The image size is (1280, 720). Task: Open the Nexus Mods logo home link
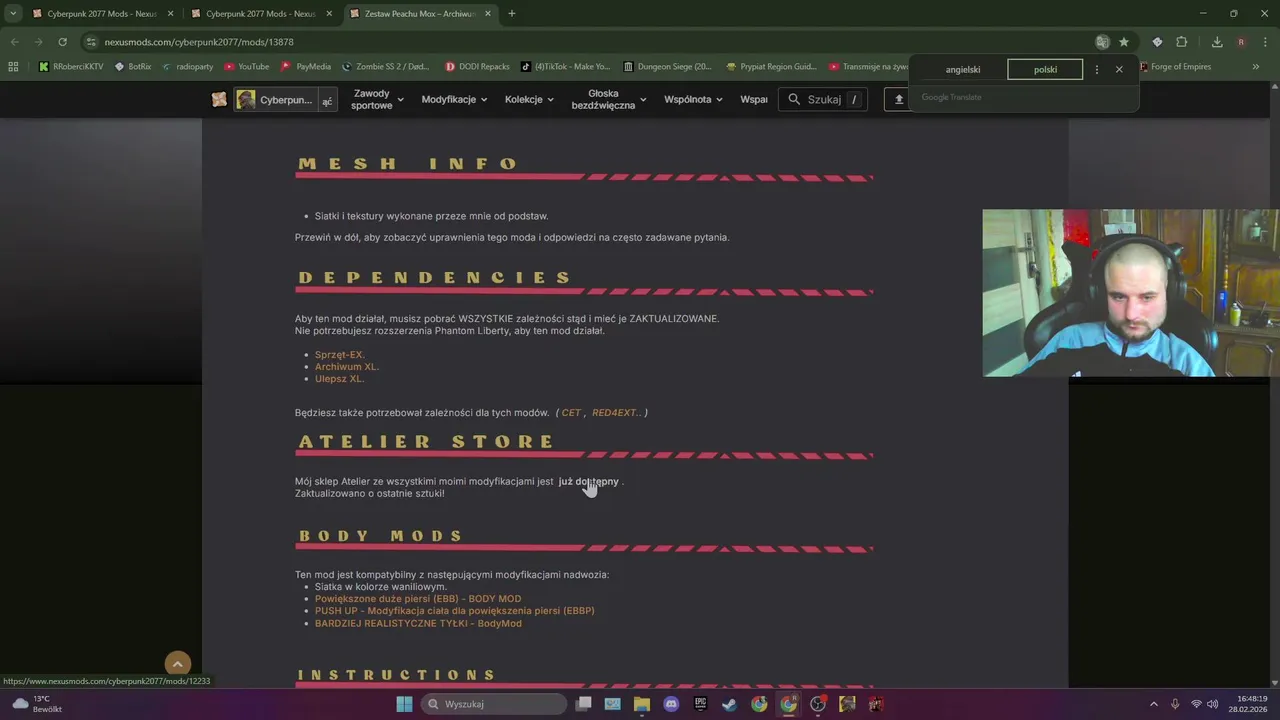tap(219, 99)
